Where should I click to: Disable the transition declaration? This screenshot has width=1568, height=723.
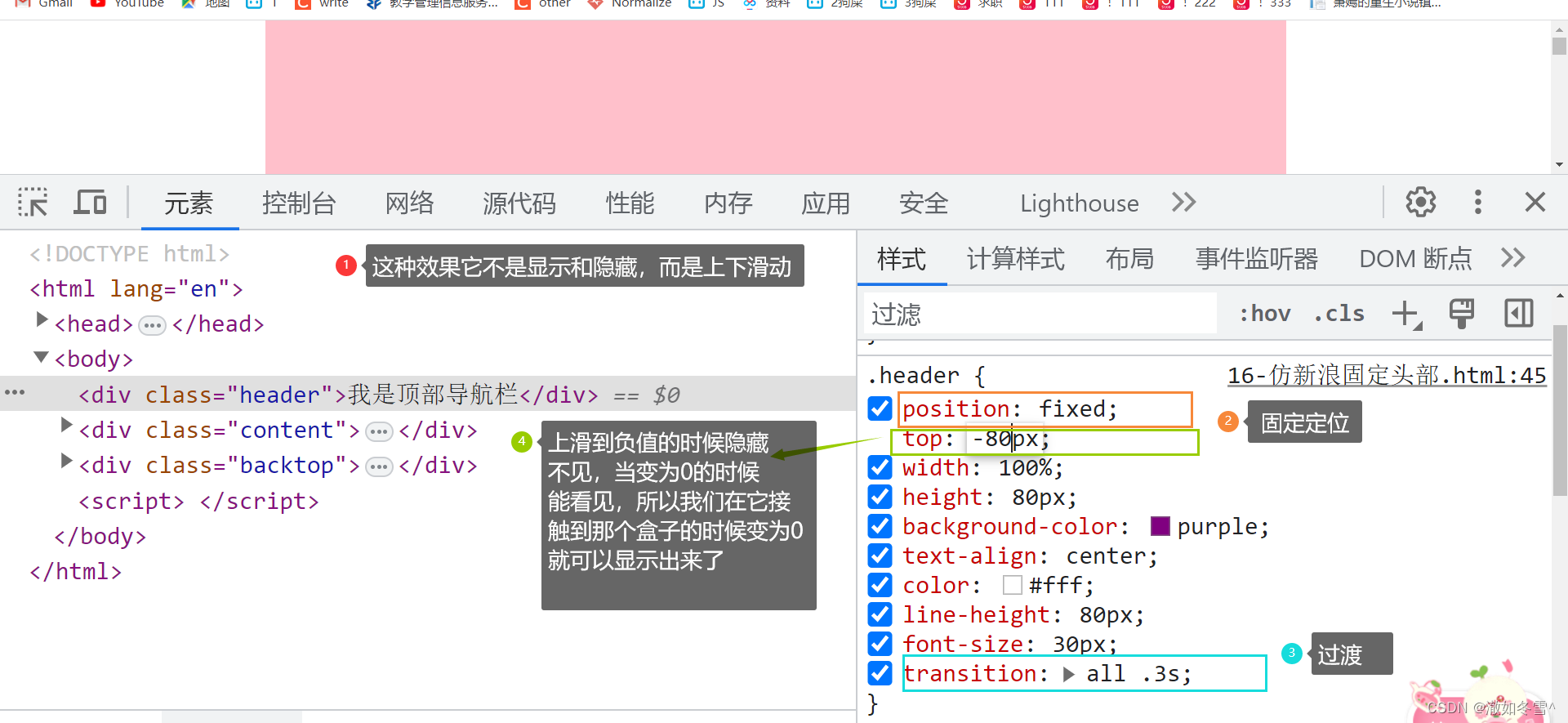tap(880, 673)
